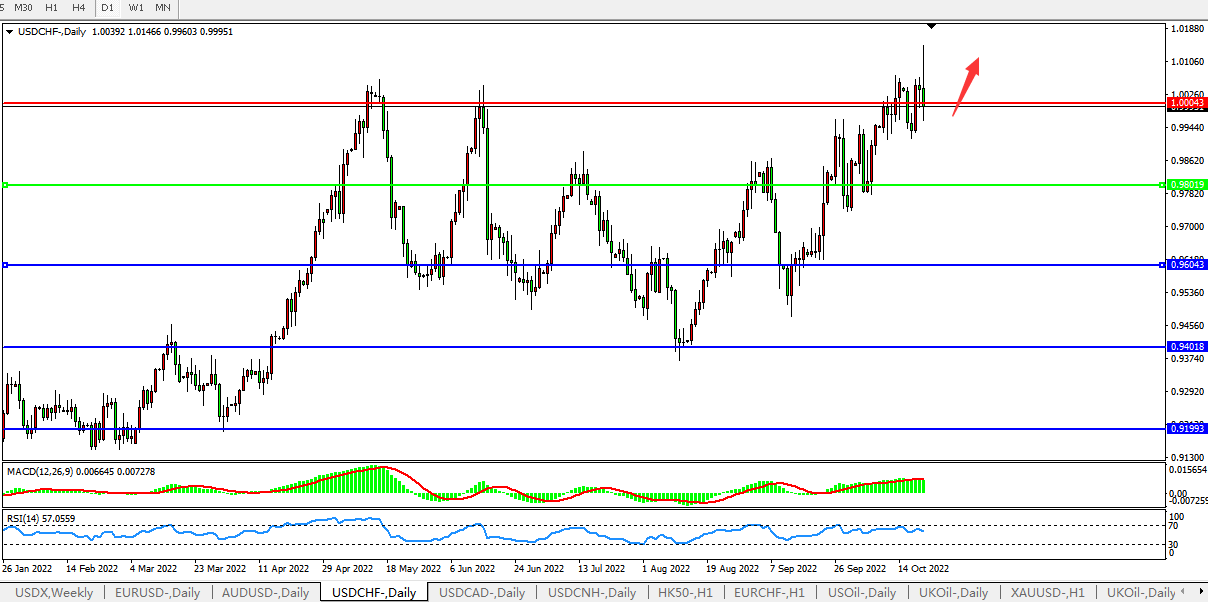Image resolution: width=1208 pixels, height=603 pixels.
Task: Open the USDX,Weekly chart tab
Action: 54,593
